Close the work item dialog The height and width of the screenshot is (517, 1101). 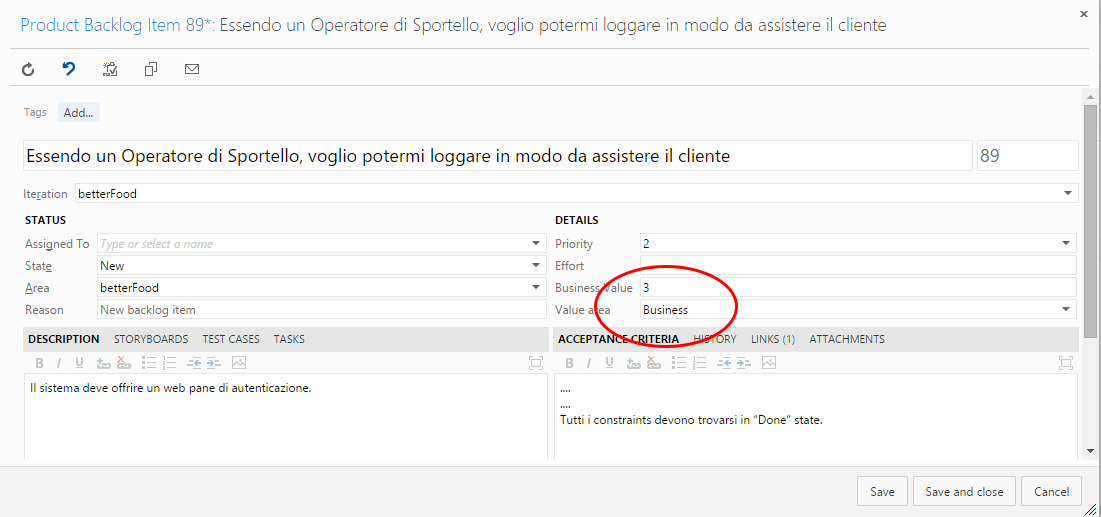[x=1084, y=13]
